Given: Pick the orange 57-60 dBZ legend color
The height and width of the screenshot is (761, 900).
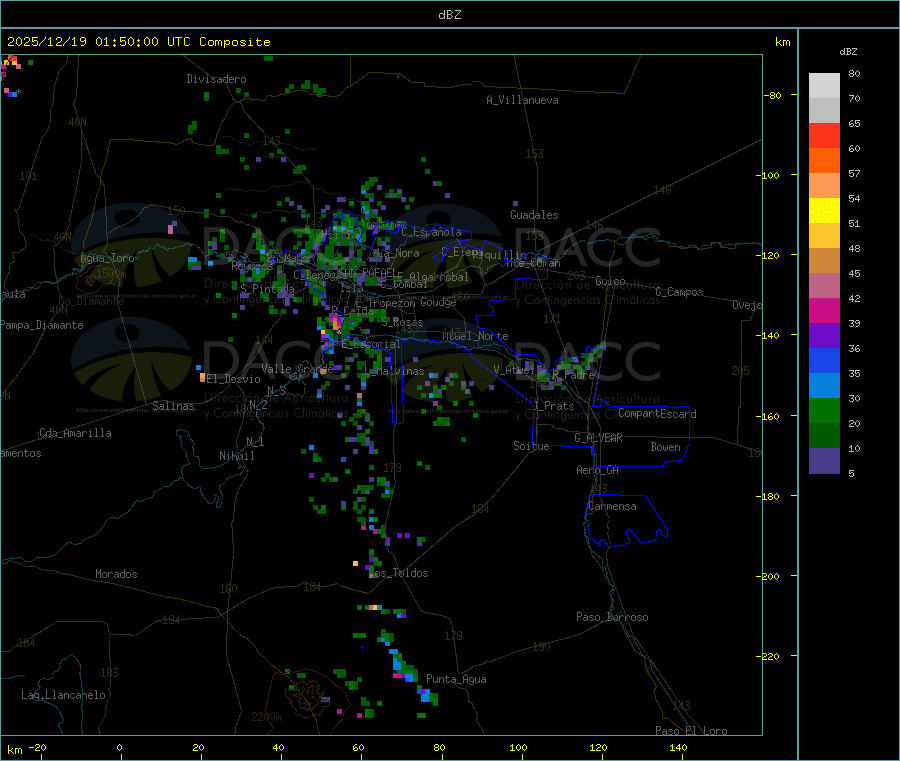Looking at the screenshot, I should tap(824, 161).
